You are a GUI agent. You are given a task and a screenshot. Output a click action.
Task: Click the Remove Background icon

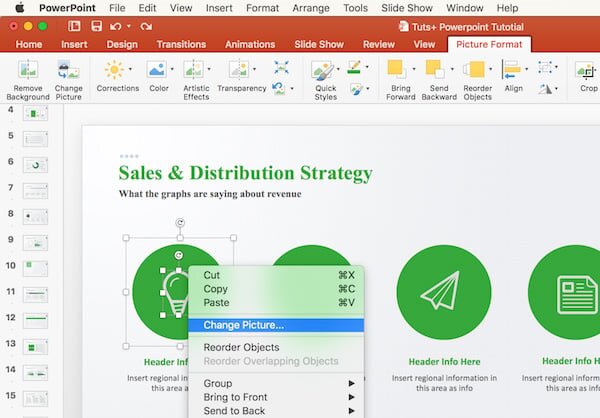pyautogui.click(x=27, y=70)
